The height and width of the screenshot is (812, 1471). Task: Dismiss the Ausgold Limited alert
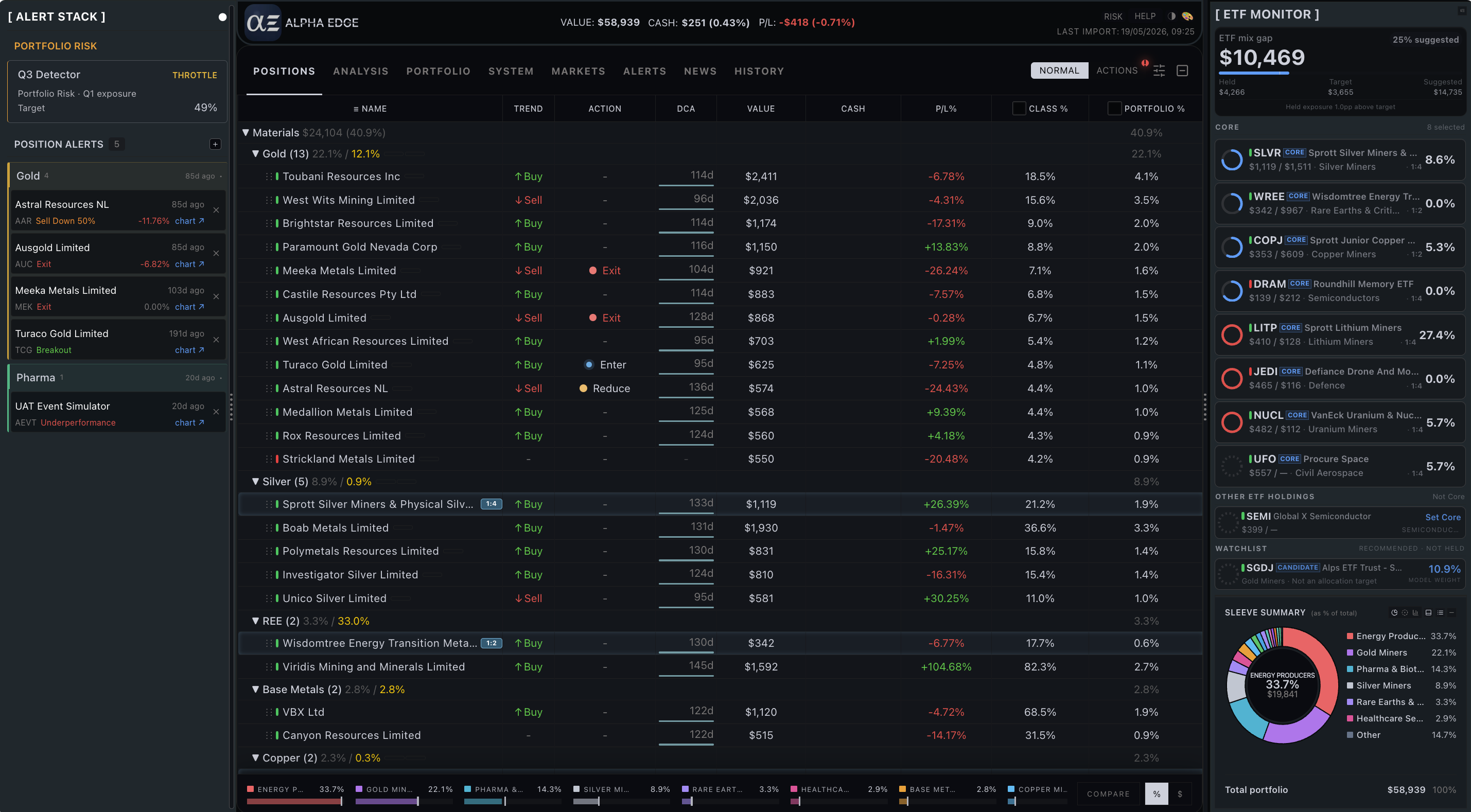[x=216, y=254]
